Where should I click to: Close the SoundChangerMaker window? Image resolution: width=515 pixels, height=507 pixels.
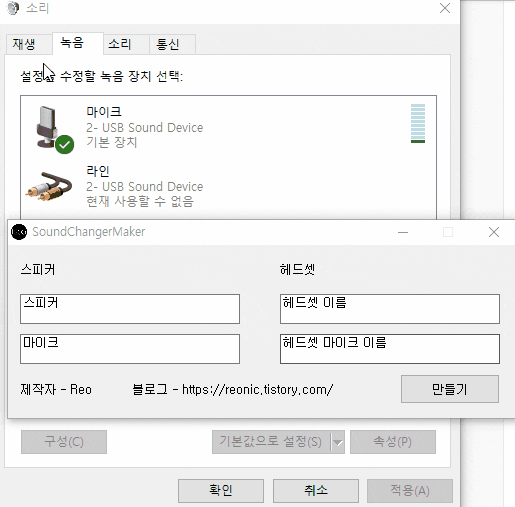tap(494, 232)
